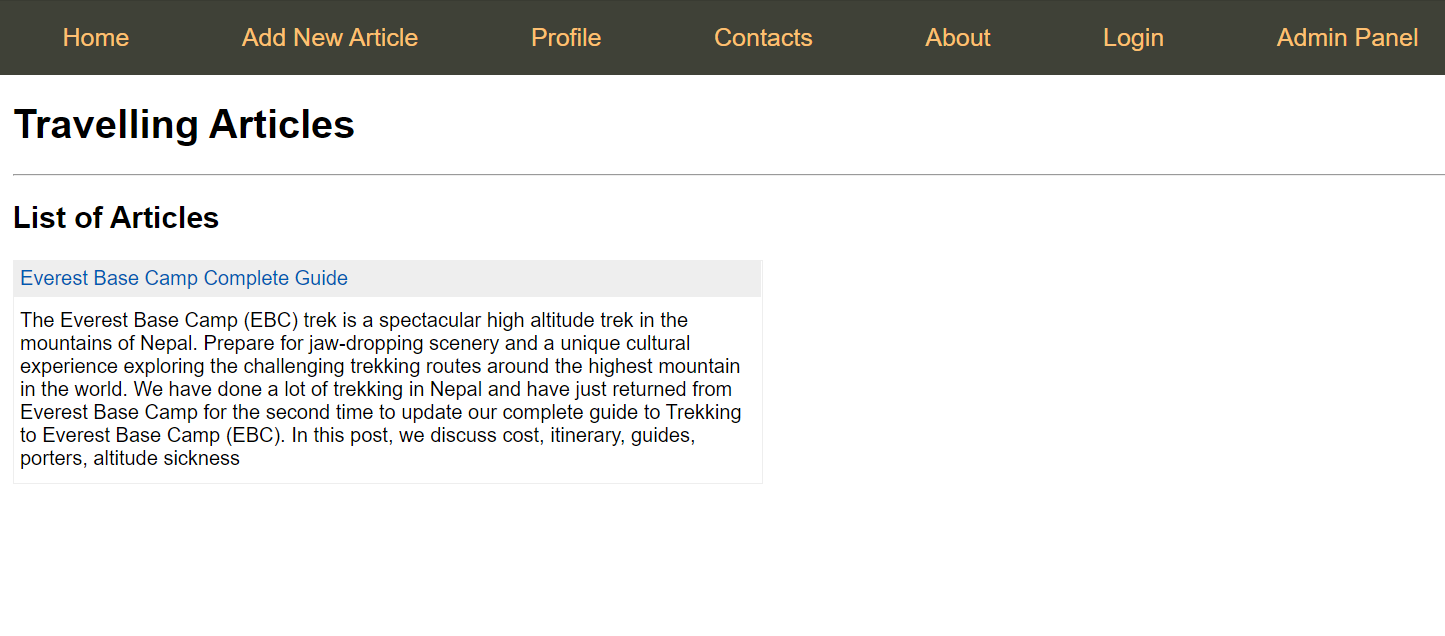Click the Travelling Articles main heading
Image resolution: width=1445 pixels, height=636 pixels.
pos(184,125)
